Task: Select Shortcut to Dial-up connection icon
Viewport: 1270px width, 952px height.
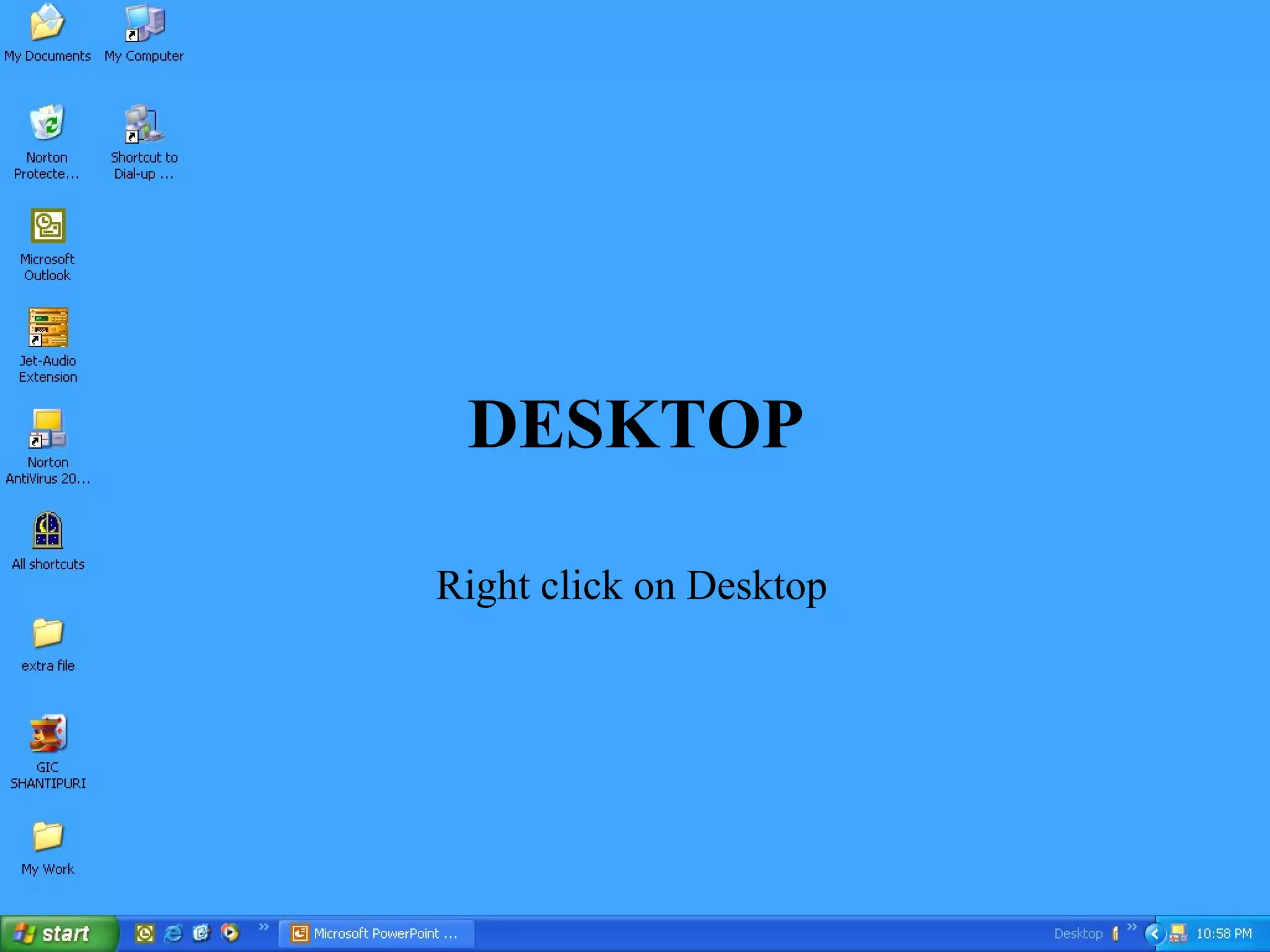Action: 144,124
